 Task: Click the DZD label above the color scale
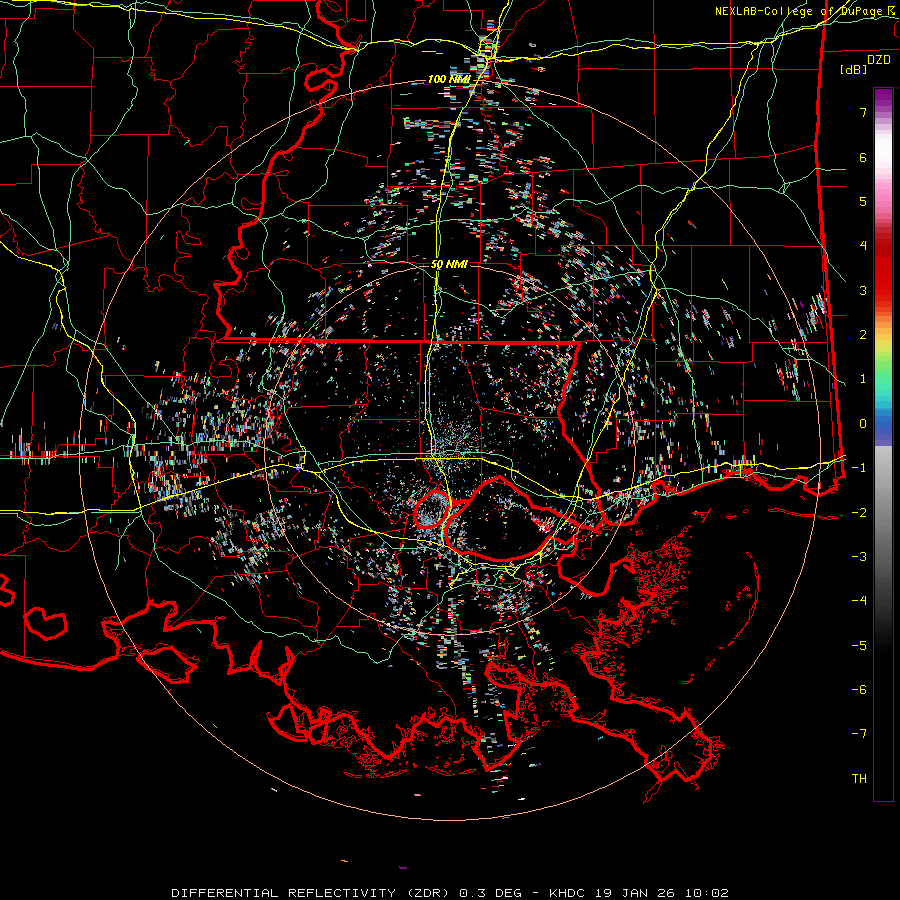(x=879, y=60)
